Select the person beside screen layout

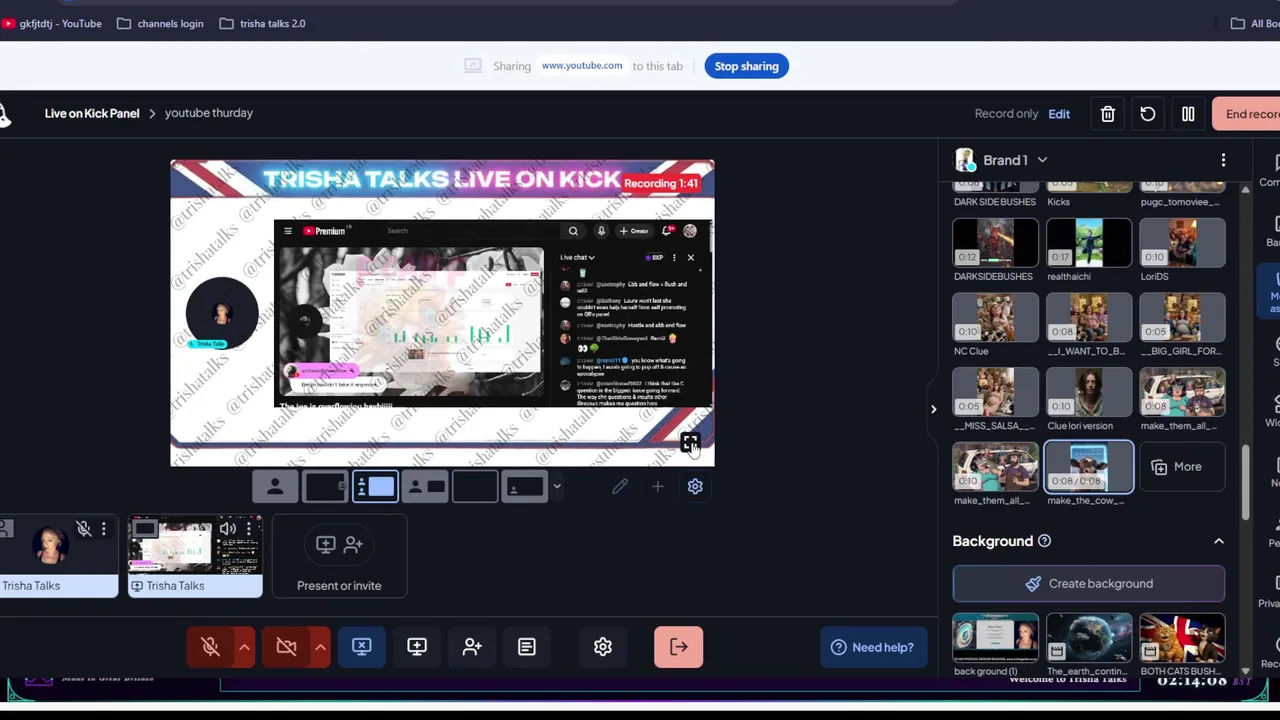(x=425, y=487)
